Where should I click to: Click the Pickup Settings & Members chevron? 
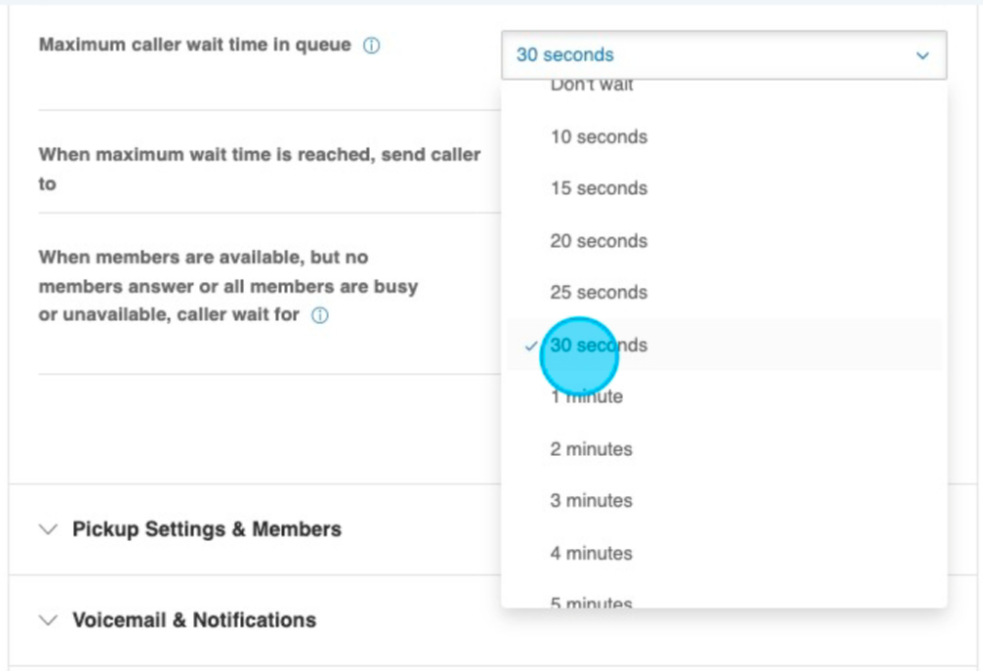point(48,530)
